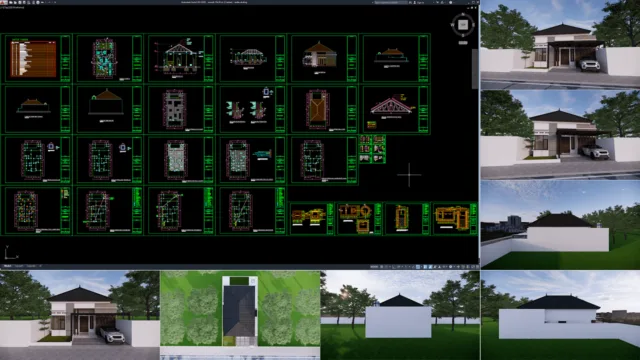
Task: Select the pink roof truss detail sheet
Action: click(x=396, y=109)
